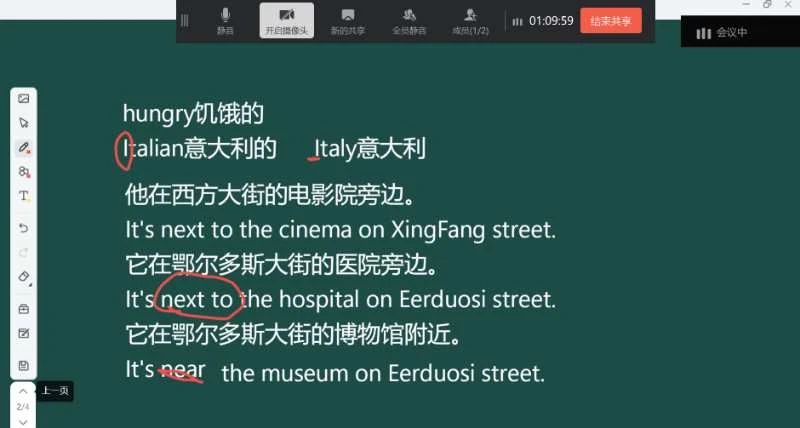The image size is (800, 428).
Task: Choose the shapes tool
Action: (24, 172)
